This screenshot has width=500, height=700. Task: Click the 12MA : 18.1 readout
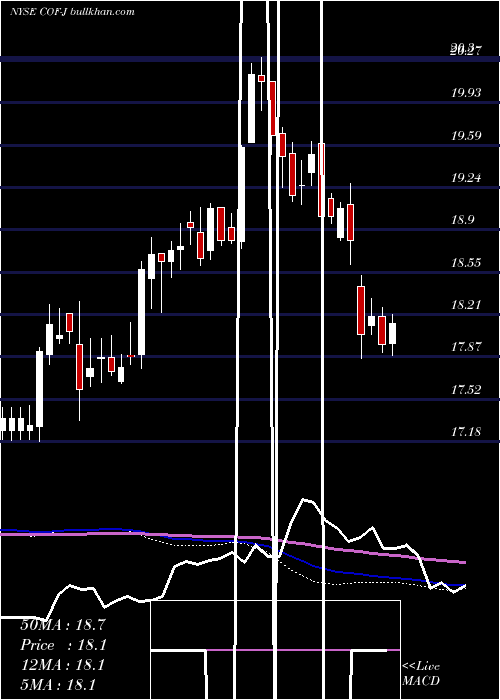click(x=63, y=665)
